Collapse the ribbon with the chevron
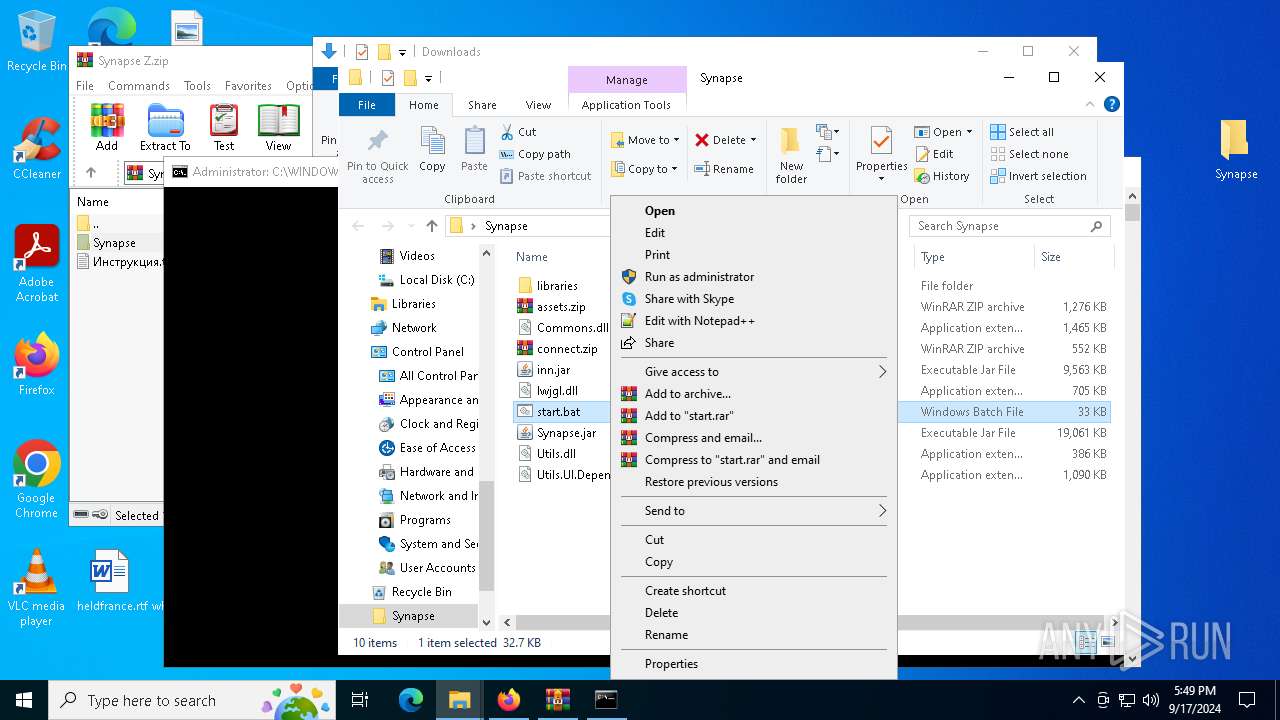1280x720 pixels. click(x=1090, y=104)
